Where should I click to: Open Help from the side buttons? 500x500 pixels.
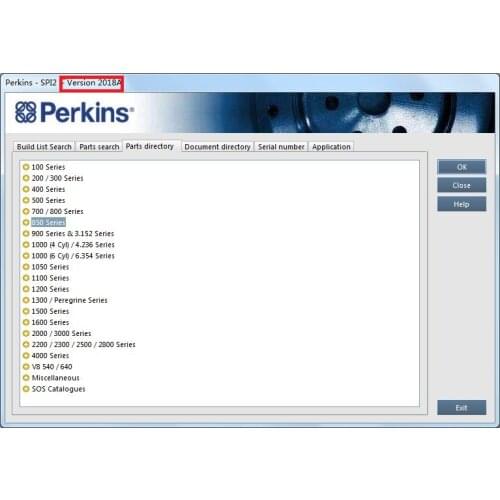(x=462, y=204)
